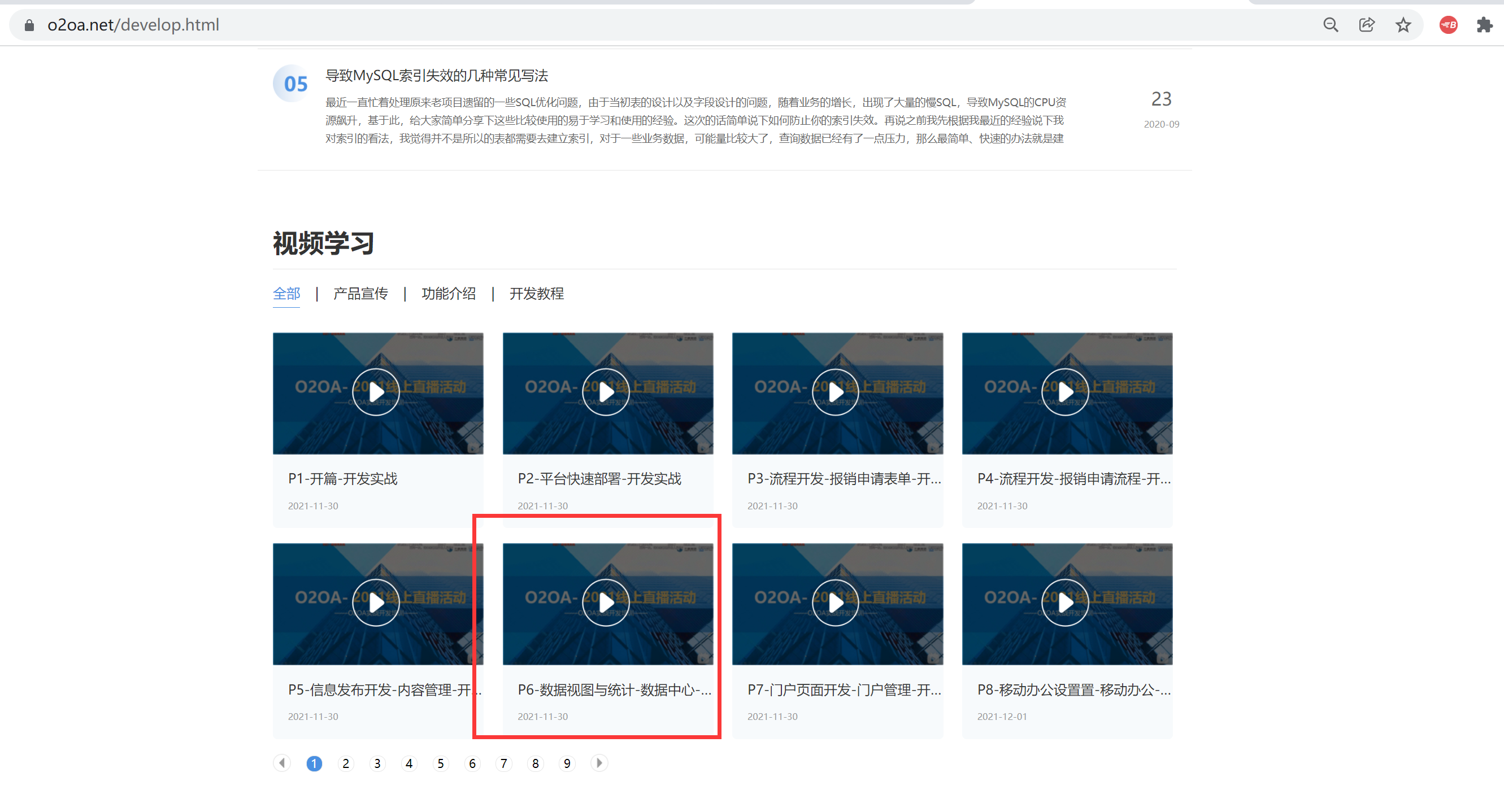Screen dimensions: 1504x812
Task: Open article 导致MySQL索引失效的几种常见写法
Action: [x=436, y=76]
